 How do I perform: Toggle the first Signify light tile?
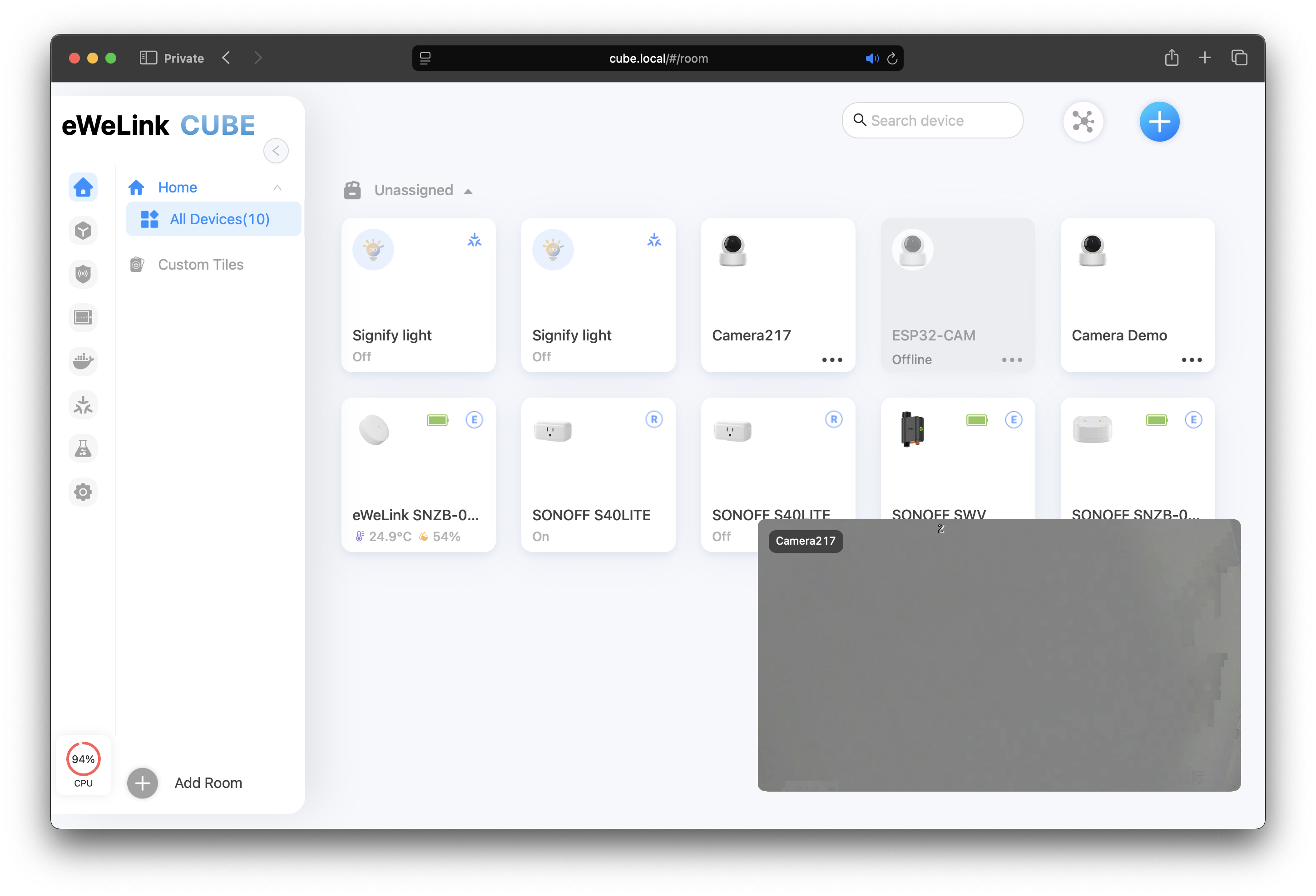(373, 250)
